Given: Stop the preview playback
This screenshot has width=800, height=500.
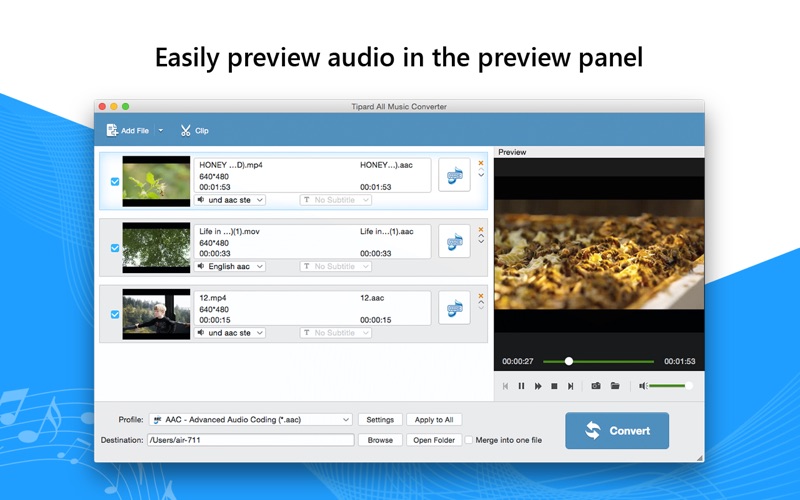Looking at the screenshot, I should tap(554, 386).
